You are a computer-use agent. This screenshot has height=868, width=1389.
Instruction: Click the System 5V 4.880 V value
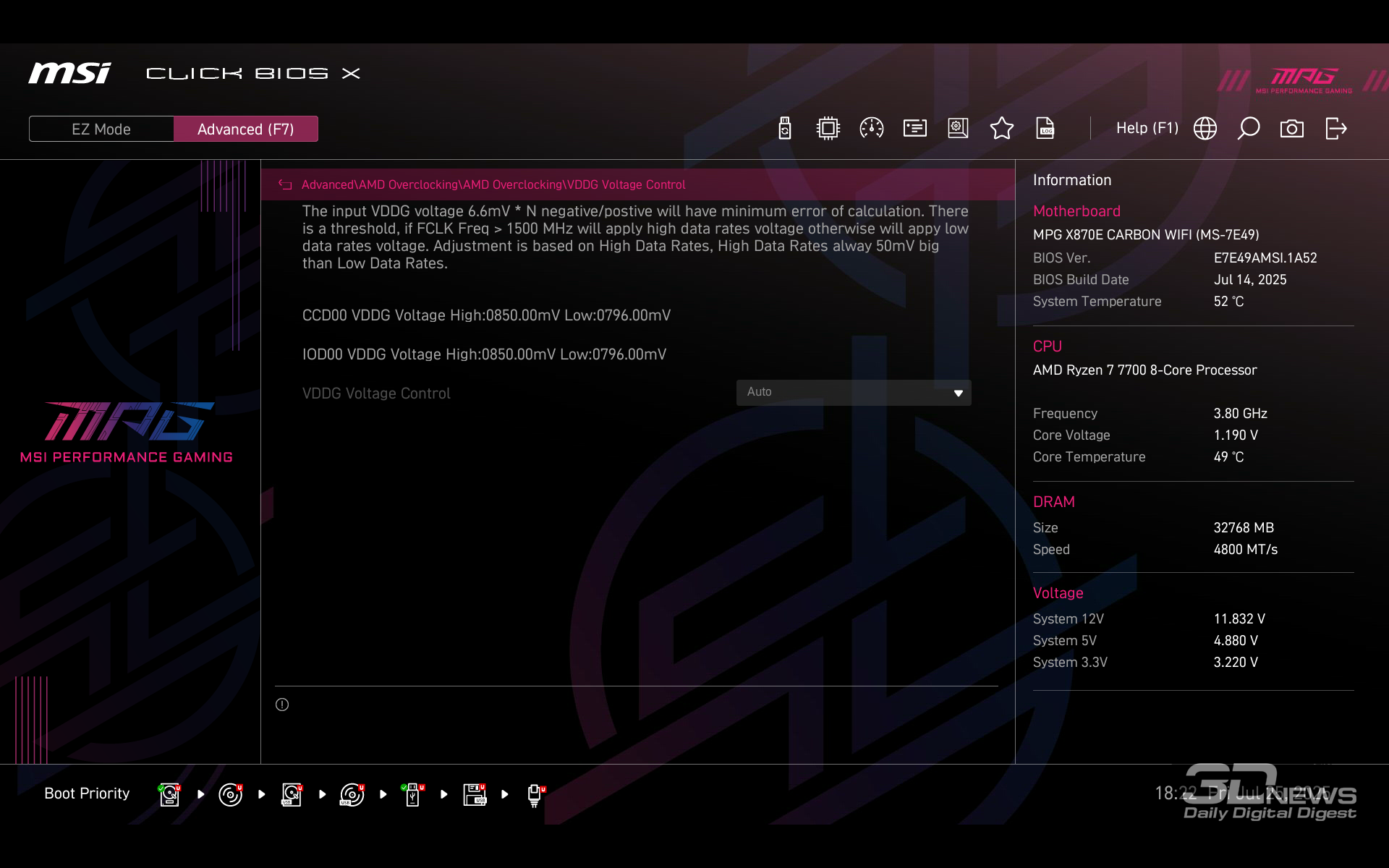click(1236, 641)
